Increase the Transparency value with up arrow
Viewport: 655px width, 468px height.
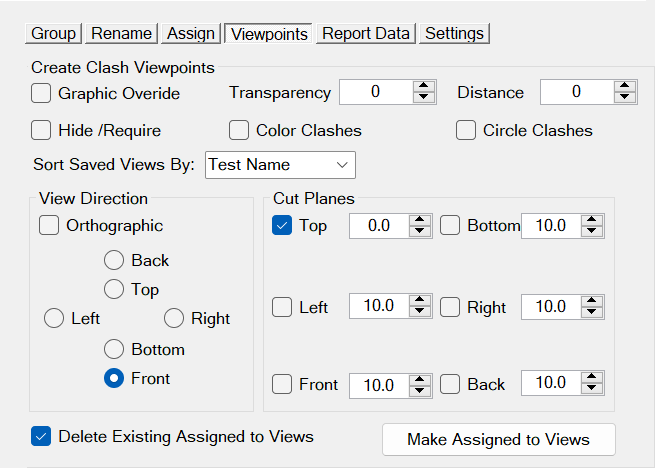click(425, 87)
